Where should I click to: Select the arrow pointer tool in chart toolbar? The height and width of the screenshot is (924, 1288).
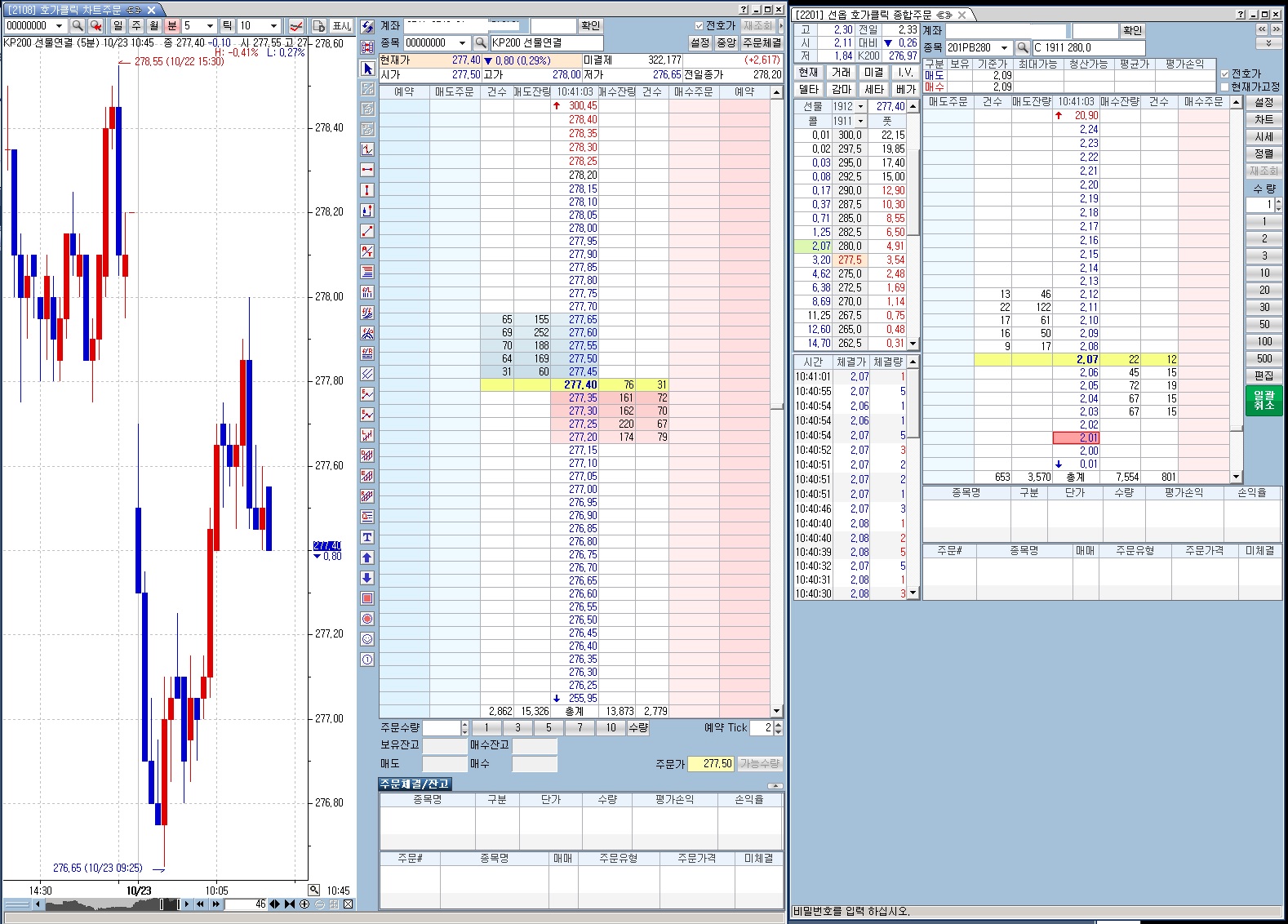367,69
